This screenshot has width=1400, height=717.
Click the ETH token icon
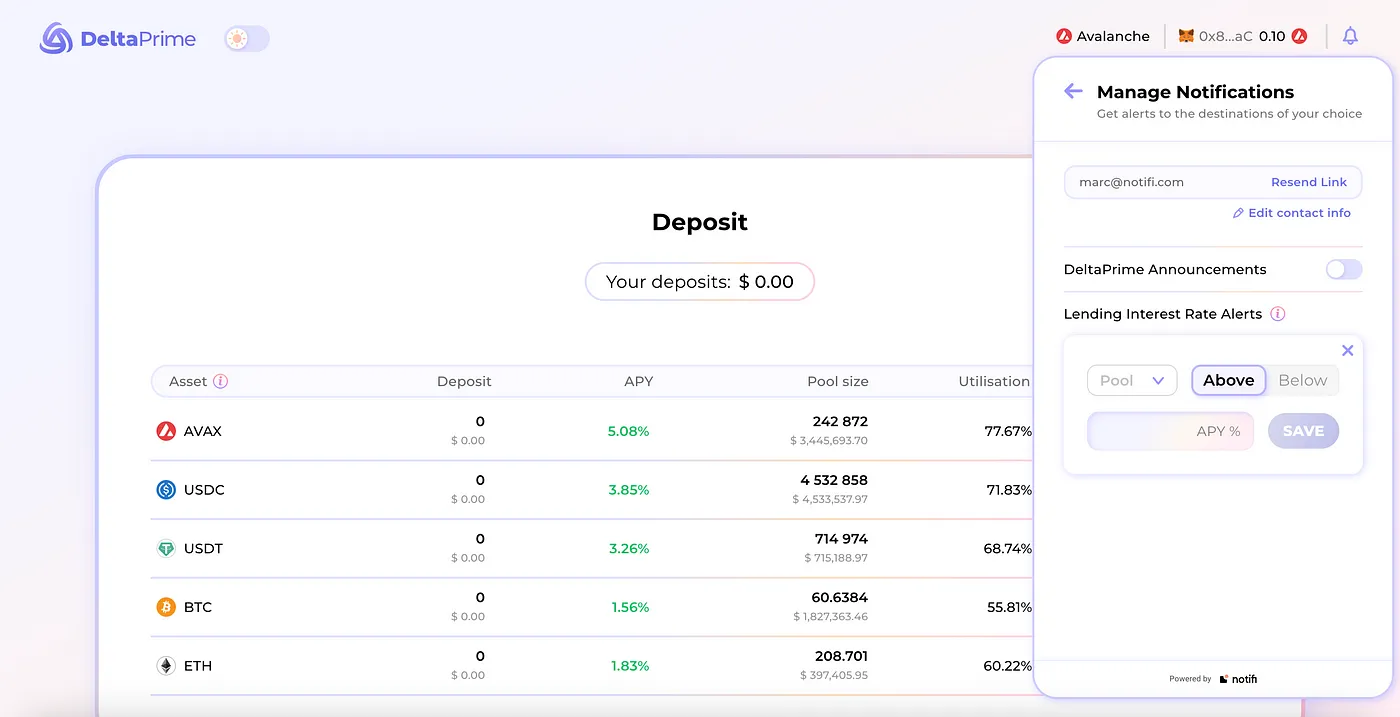click(166, 665)
